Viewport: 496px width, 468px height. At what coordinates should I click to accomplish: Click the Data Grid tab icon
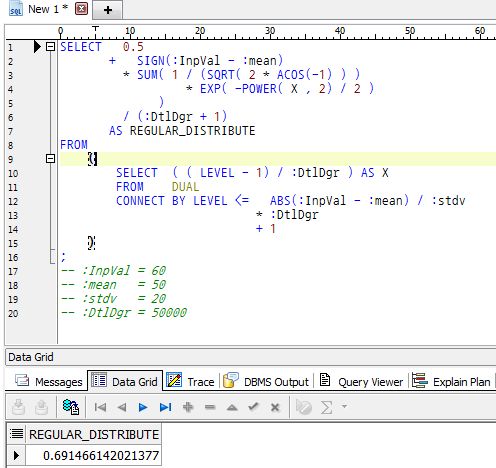pos(99,380)
